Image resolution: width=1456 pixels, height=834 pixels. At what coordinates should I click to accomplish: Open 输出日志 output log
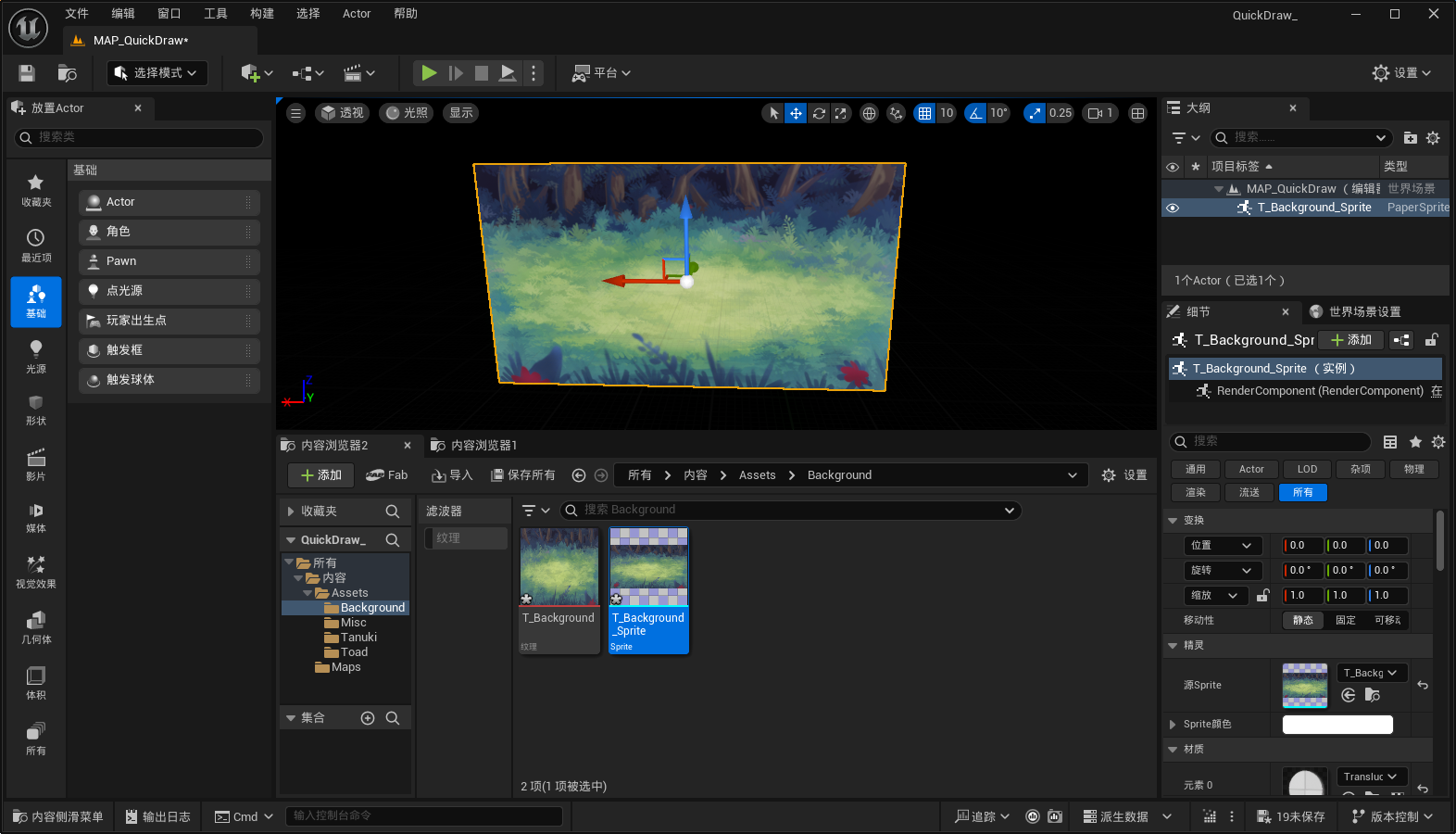157,816
